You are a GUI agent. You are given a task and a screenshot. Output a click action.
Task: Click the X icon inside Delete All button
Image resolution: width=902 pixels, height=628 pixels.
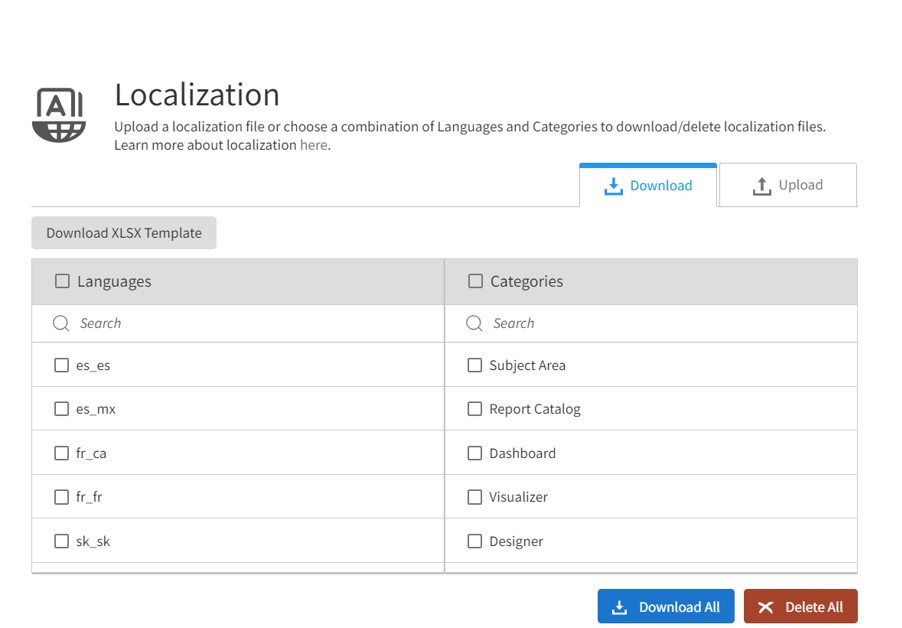pyautogui.click(x=766, y=606)
